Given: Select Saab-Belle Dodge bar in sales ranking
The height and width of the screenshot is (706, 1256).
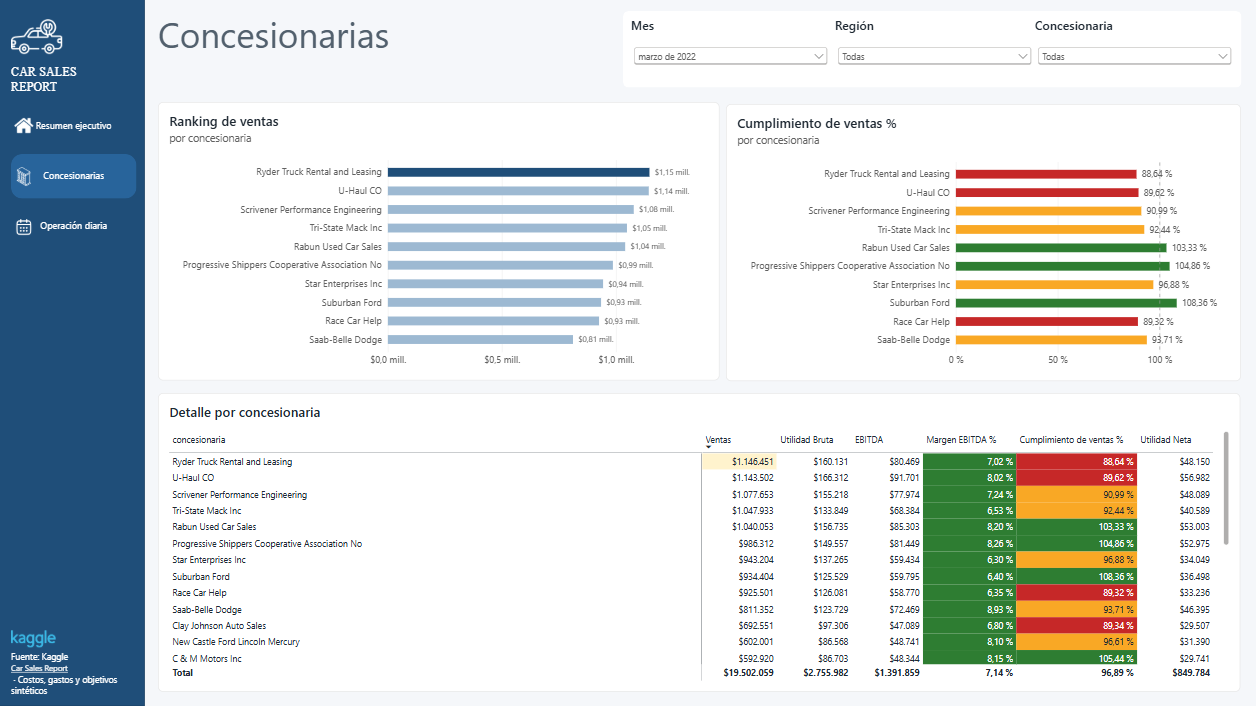Looking at the screenshot, I should 480,339.
